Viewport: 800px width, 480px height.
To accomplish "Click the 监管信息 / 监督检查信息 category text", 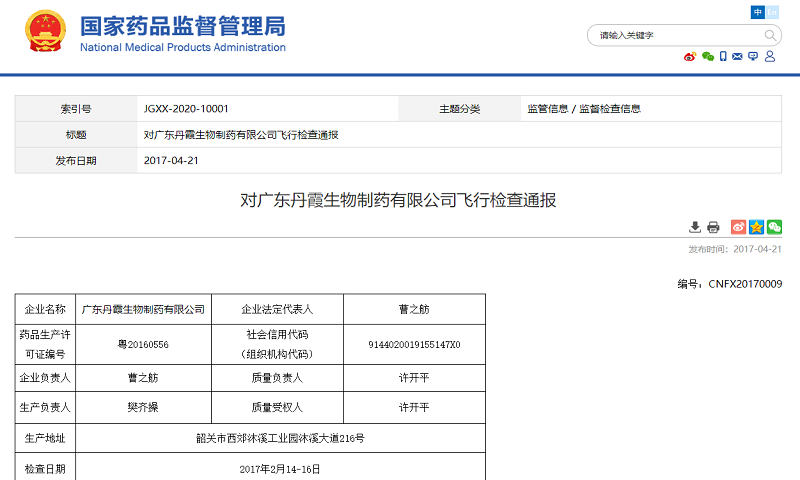I will click(x=584, y=109).
